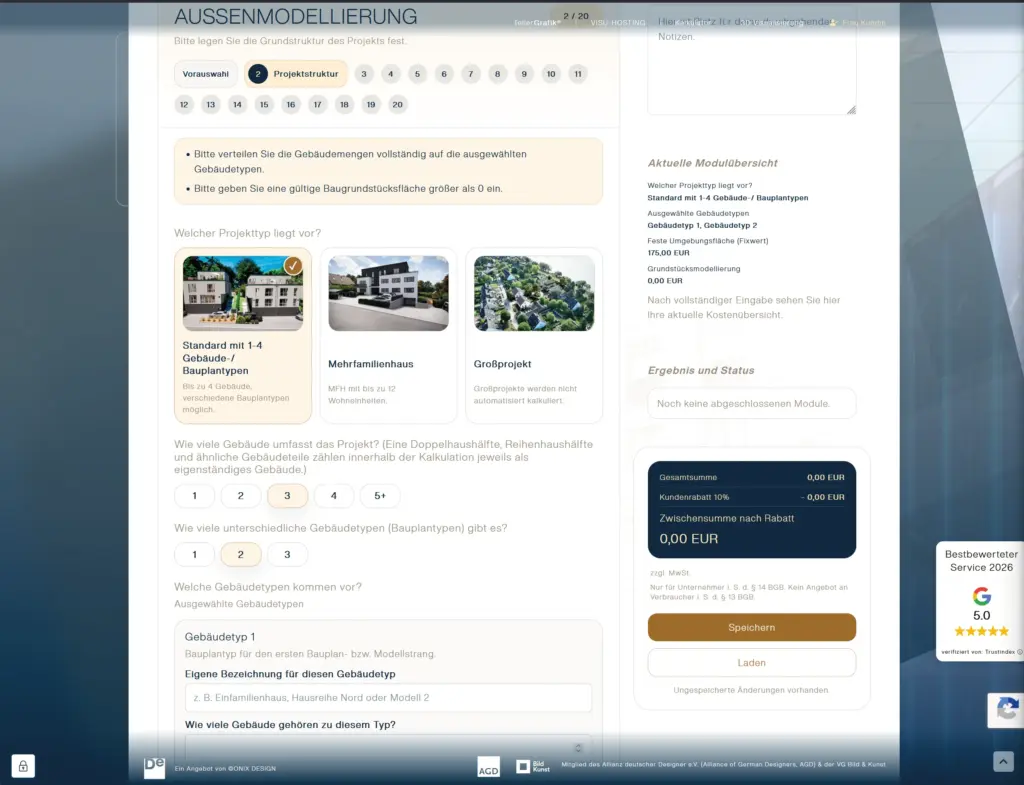Click the stepper arrows on Gebäude count field
1024x785 pixels.
coord(578,748)
